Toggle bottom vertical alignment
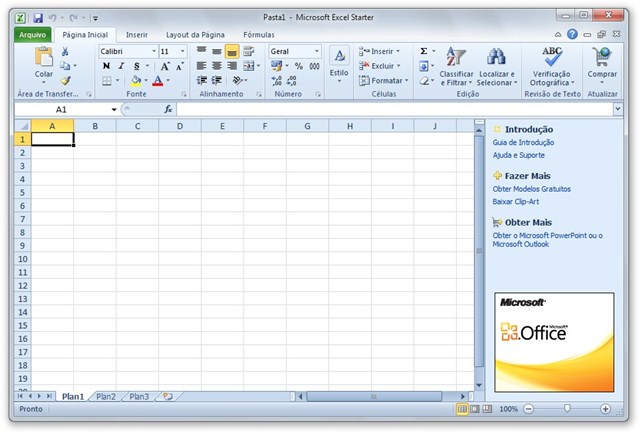The height and width of the screenshot is (434, 640). (x=232, y=51)
